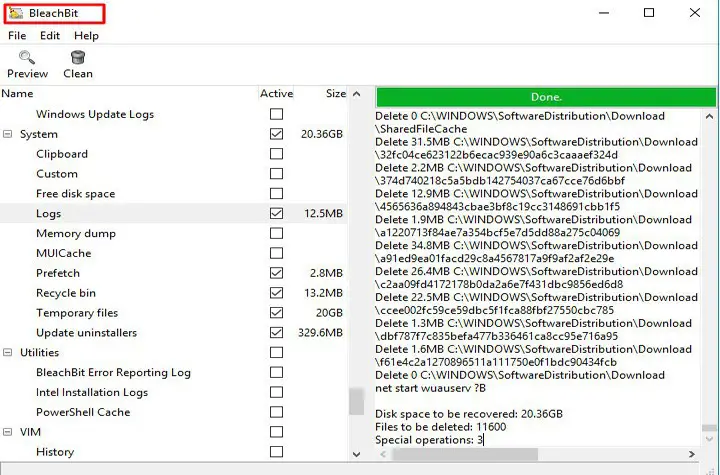720x475 pixels.
Task: Enable the Clipboard checkbox
Action: 276,153
